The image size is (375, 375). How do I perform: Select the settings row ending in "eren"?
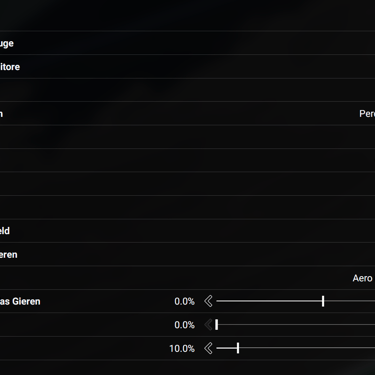coord(187,255)
